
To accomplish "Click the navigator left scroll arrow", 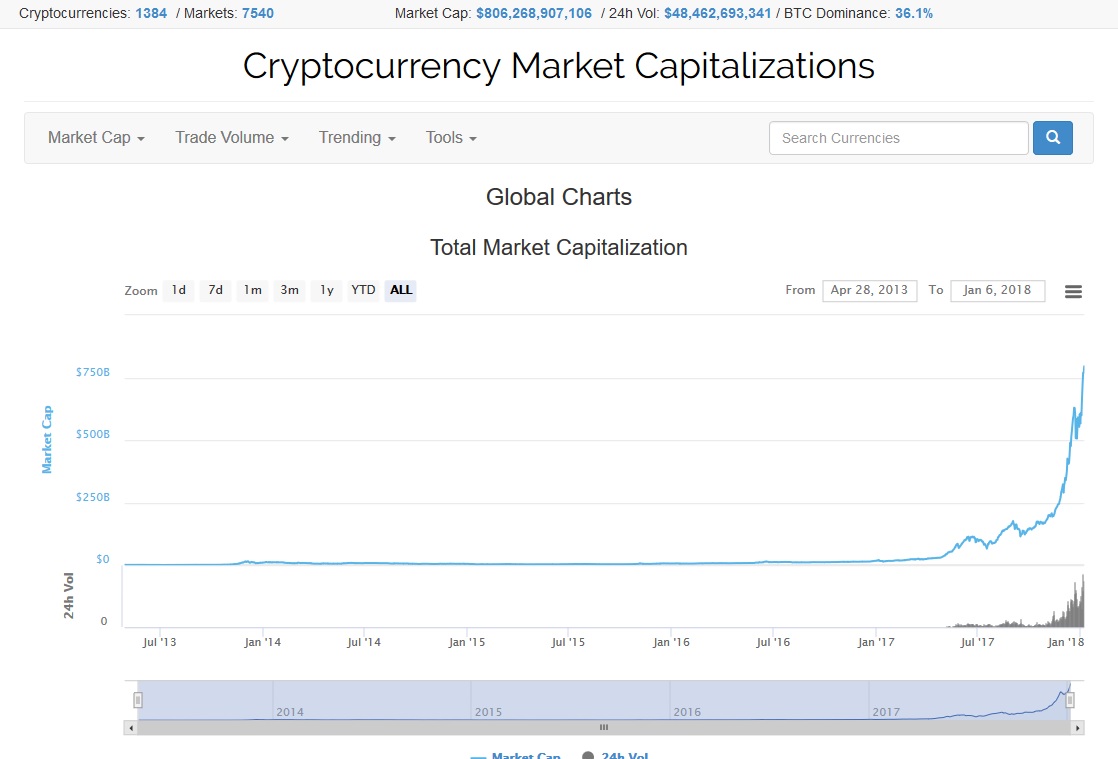I will [130, 728].
